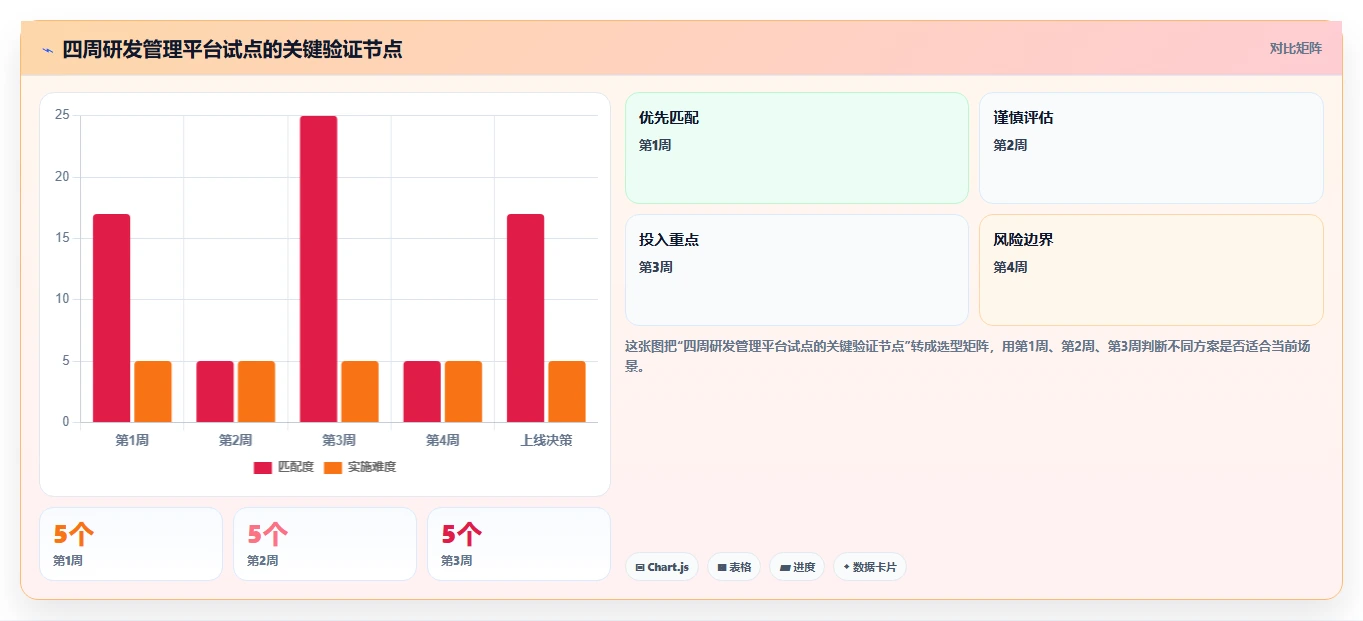Toggle the 匹配度 legend entry

point(284,467)
